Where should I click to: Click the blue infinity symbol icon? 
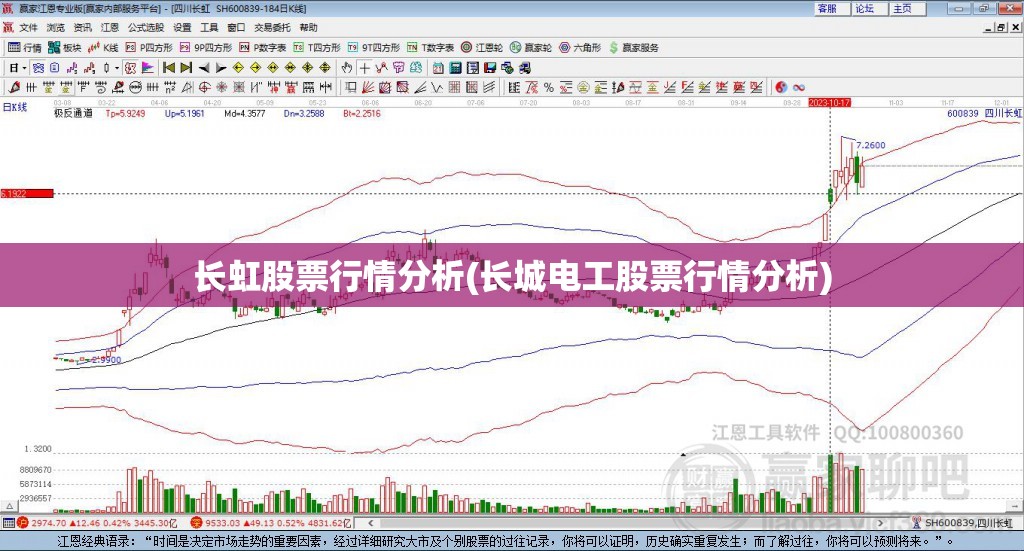pos(799,87)
